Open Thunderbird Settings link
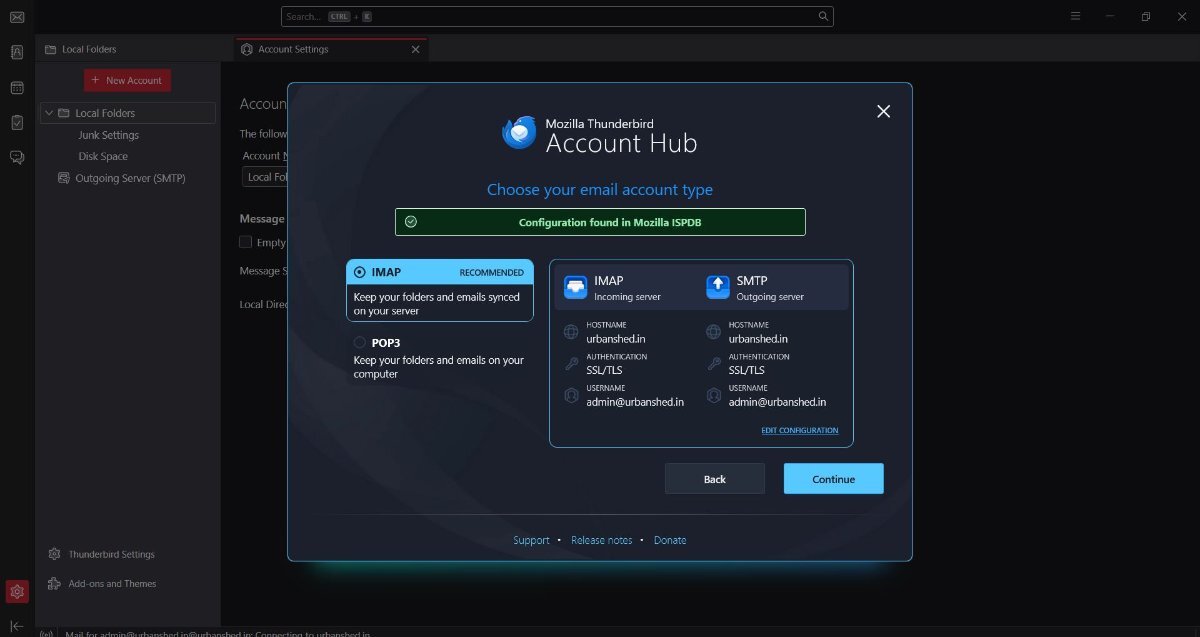Image resolution: width=1200 pixels, height=637 pixels. point(111,554)
